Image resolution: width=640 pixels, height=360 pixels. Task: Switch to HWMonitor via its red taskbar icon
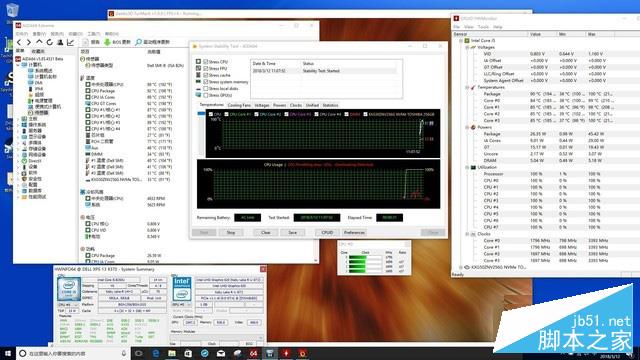tap(286, 353)
